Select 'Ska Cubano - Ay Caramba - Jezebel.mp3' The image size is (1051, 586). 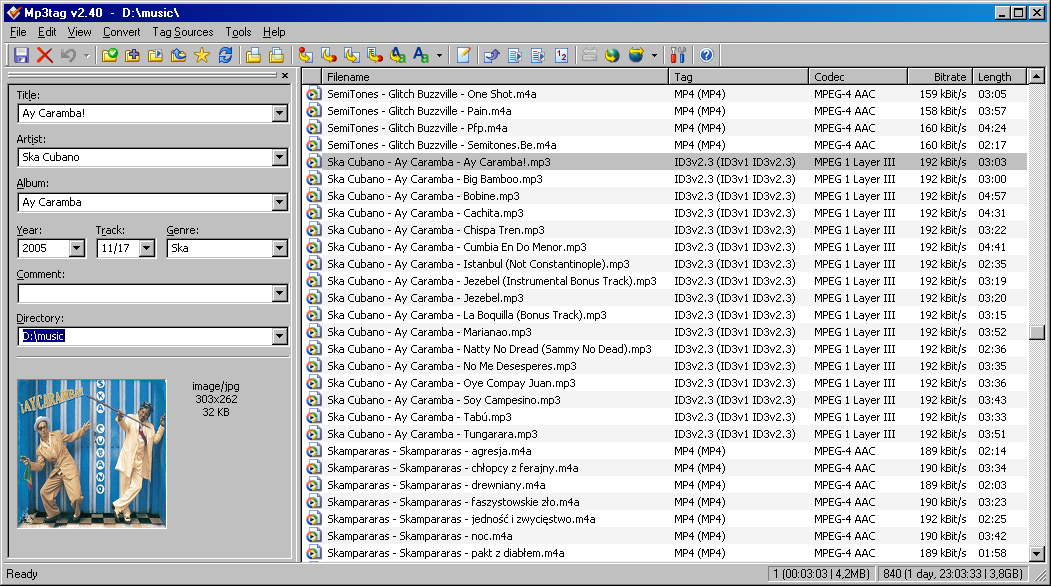(x=426, y=298)
